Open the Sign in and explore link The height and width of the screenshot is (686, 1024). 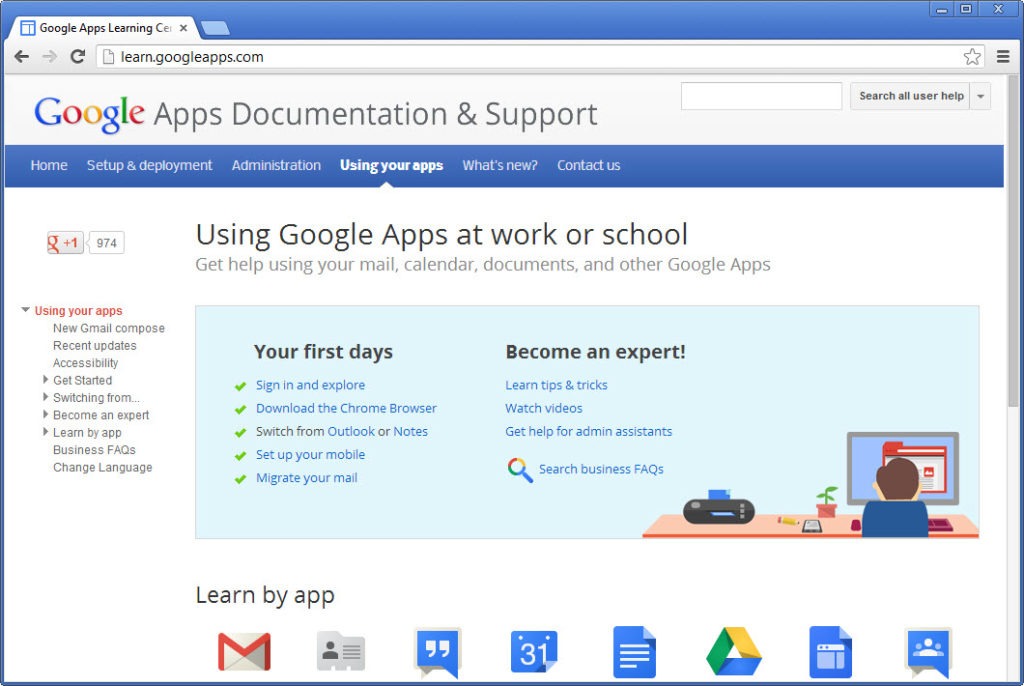310,385
